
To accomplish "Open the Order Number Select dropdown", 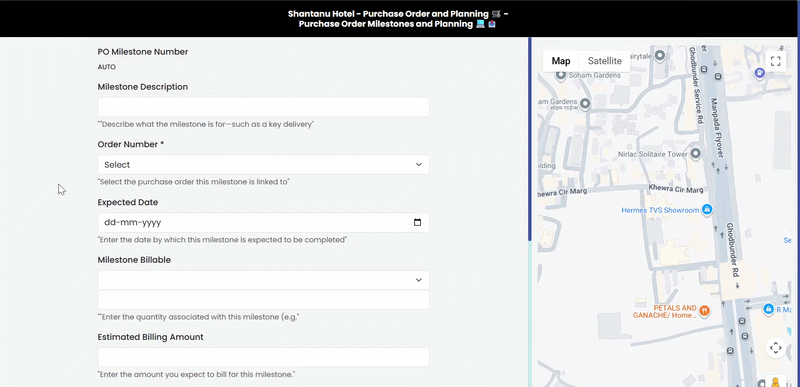I will pyautogui.click(x=263, y=165).
